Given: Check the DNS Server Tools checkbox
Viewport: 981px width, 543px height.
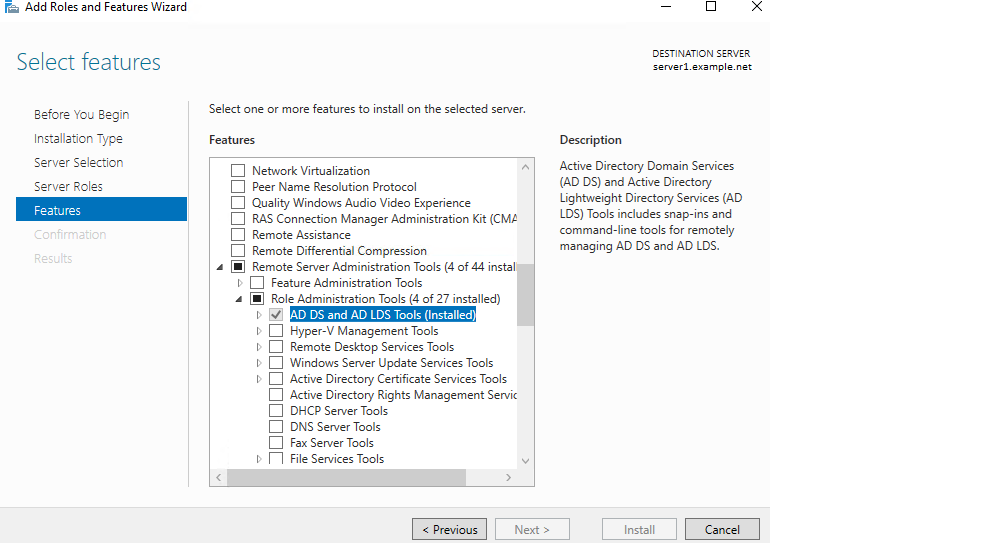Looking at the screenshot, I should click(276, 427).
